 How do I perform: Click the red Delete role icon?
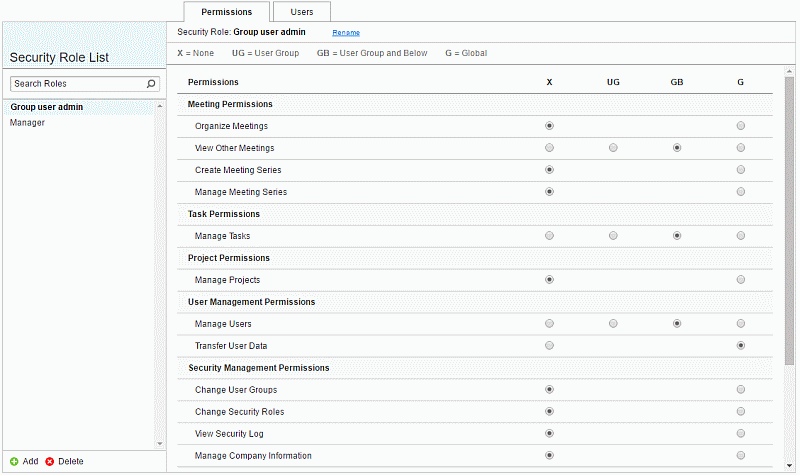[x=49, y=461]
